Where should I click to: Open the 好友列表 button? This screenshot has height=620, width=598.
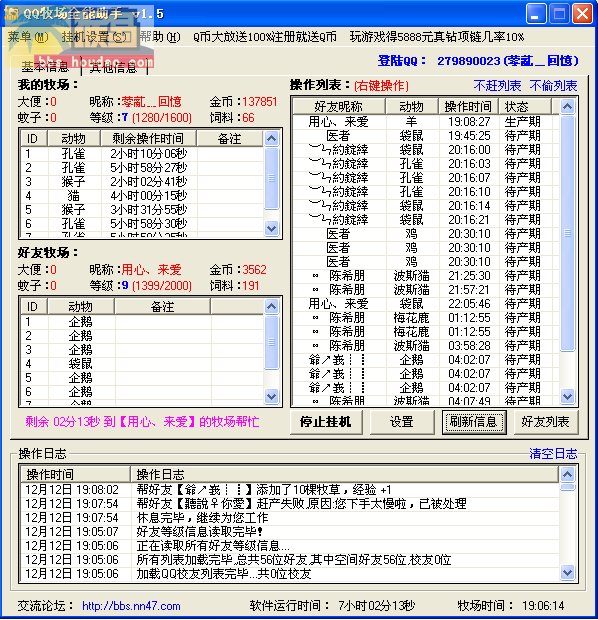click(x=545, y=422)
